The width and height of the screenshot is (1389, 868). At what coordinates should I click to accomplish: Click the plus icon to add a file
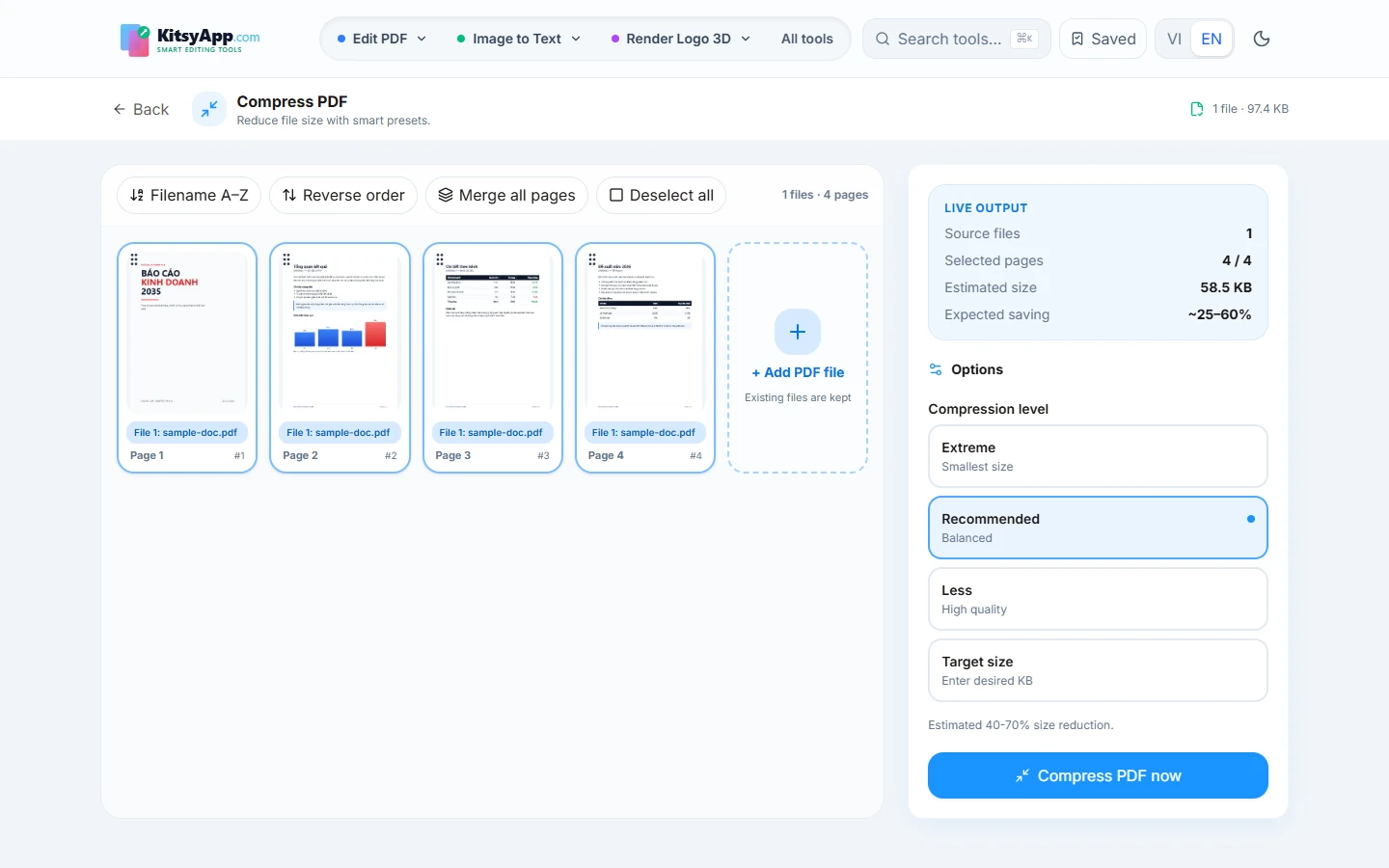798,332
